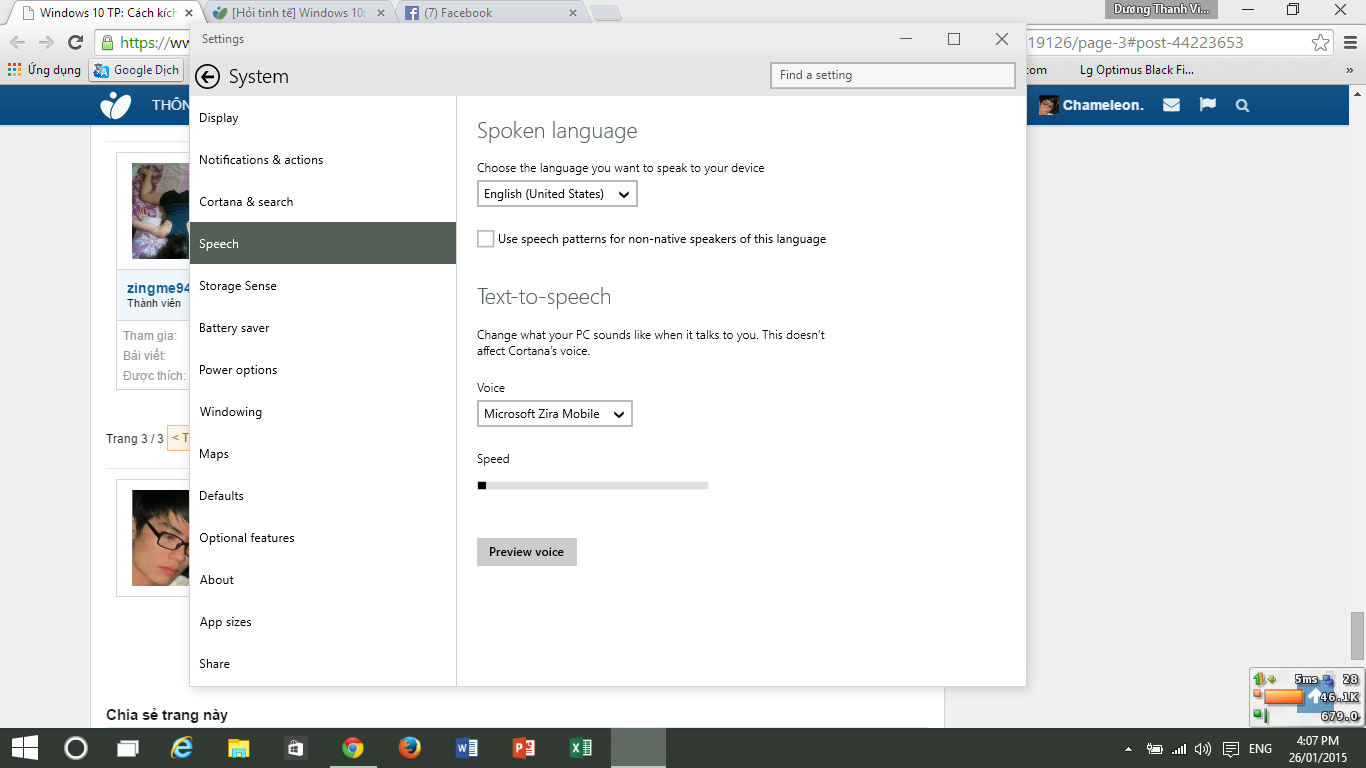
Task: Open the volume control in system tray
Action: (x=1203, y=749)
